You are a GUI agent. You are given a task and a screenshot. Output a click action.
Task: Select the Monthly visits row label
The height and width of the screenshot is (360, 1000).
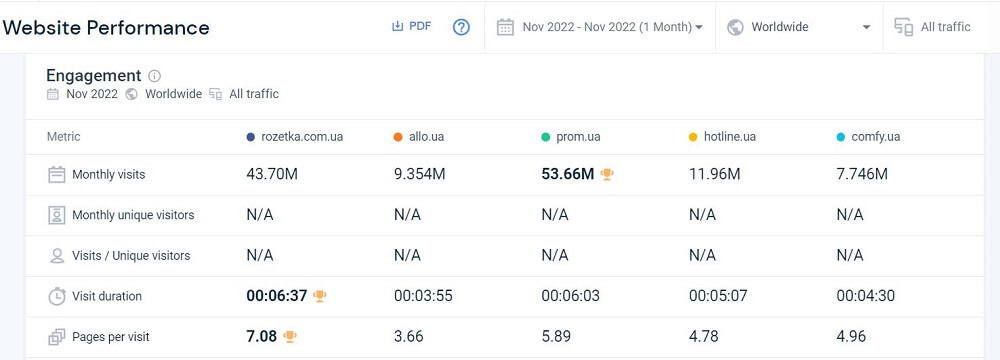pyautogui.click(x=108, y=174)
